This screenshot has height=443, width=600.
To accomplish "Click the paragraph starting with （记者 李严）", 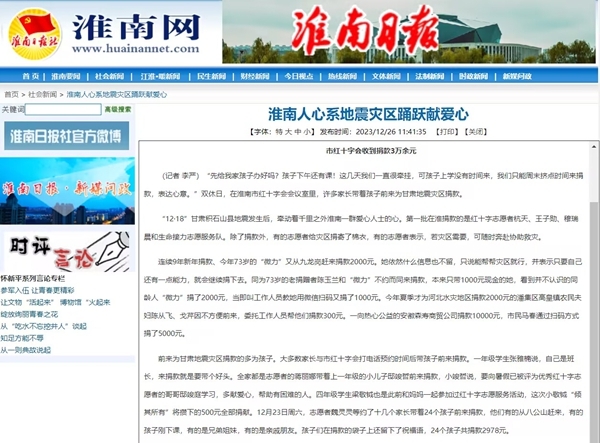I will [x=363, y=184].
